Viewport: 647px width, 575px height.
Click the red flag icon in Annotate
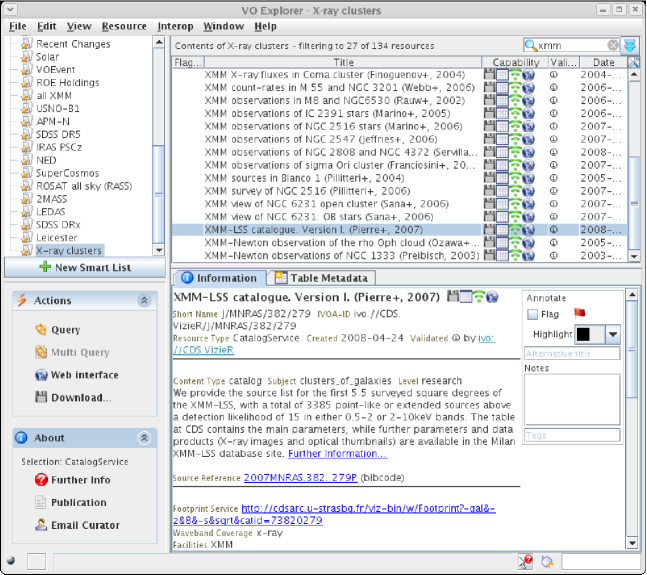point(579,313)
